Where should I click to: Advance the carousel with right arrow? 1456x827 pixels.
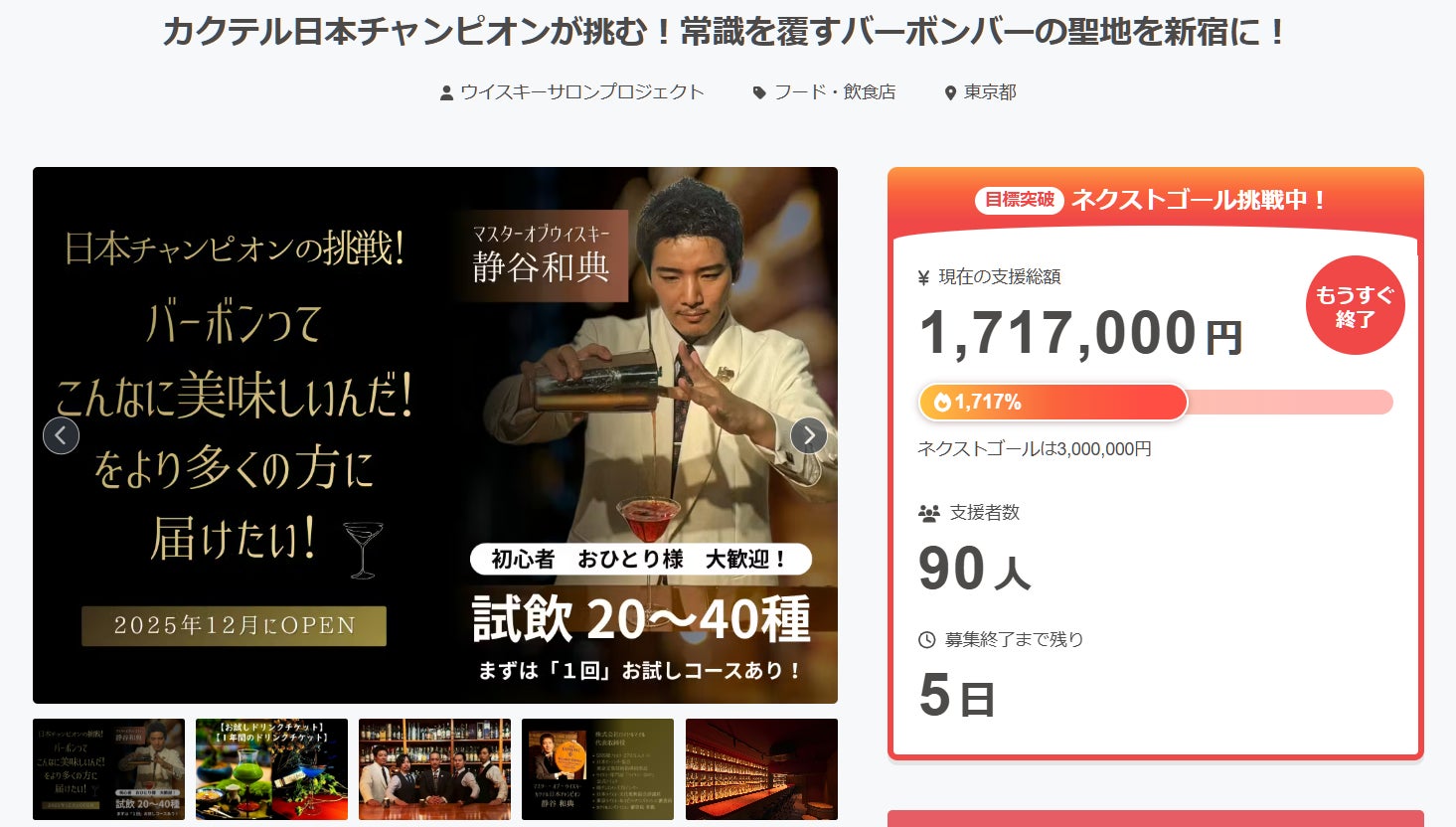[x=809, y=435]
